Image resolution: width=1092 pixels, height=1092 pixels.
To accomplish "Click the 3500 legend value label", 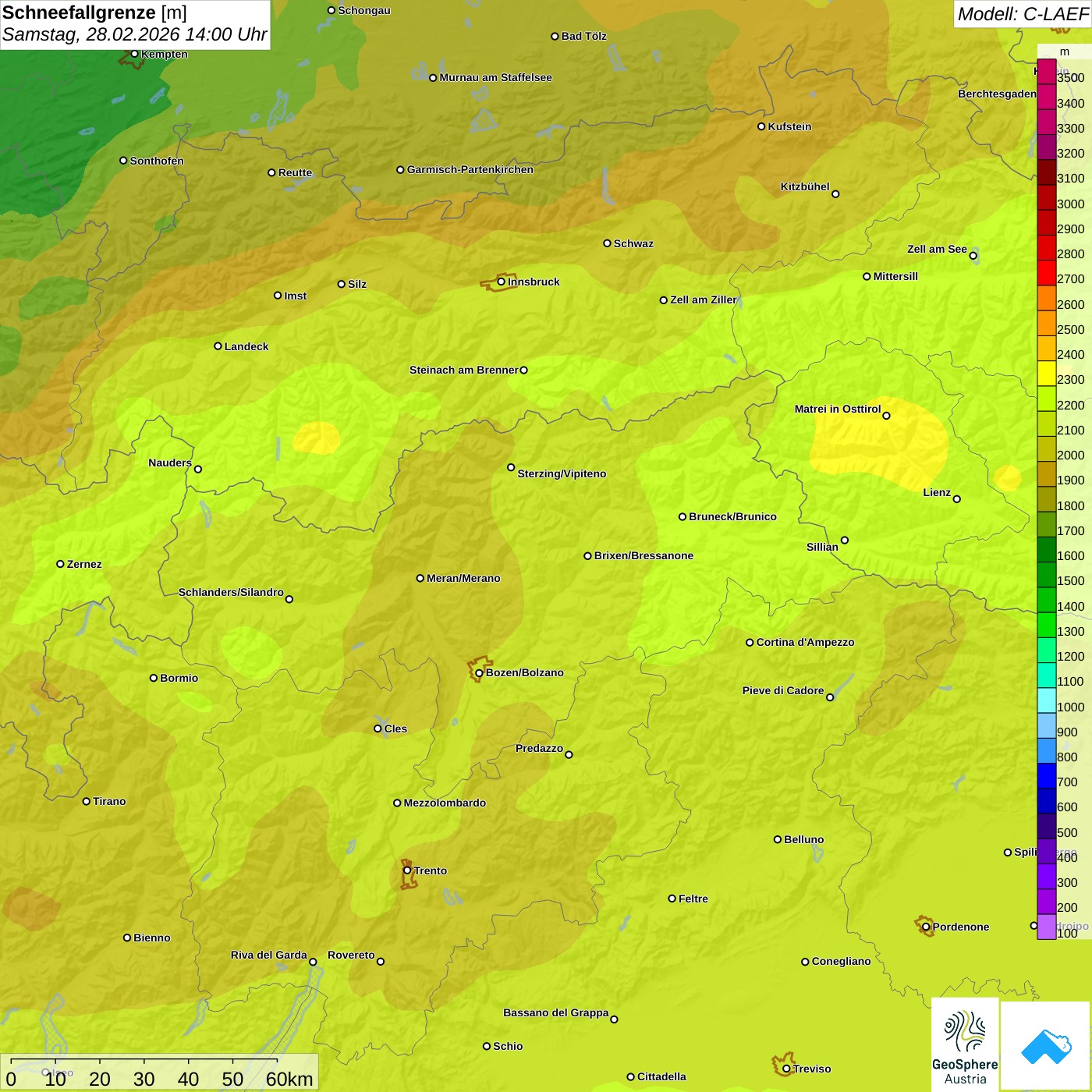I will tap(1070, 78).
